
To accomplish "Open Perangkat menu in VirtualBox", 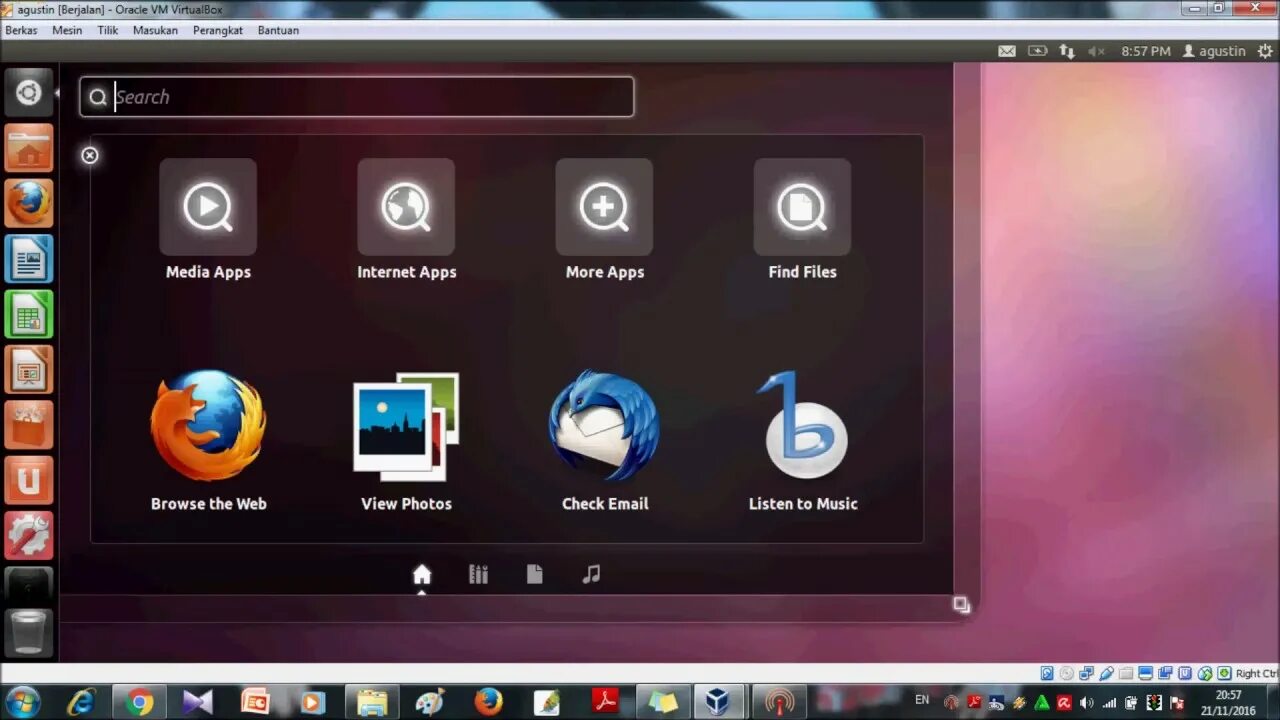I will 218,30.
